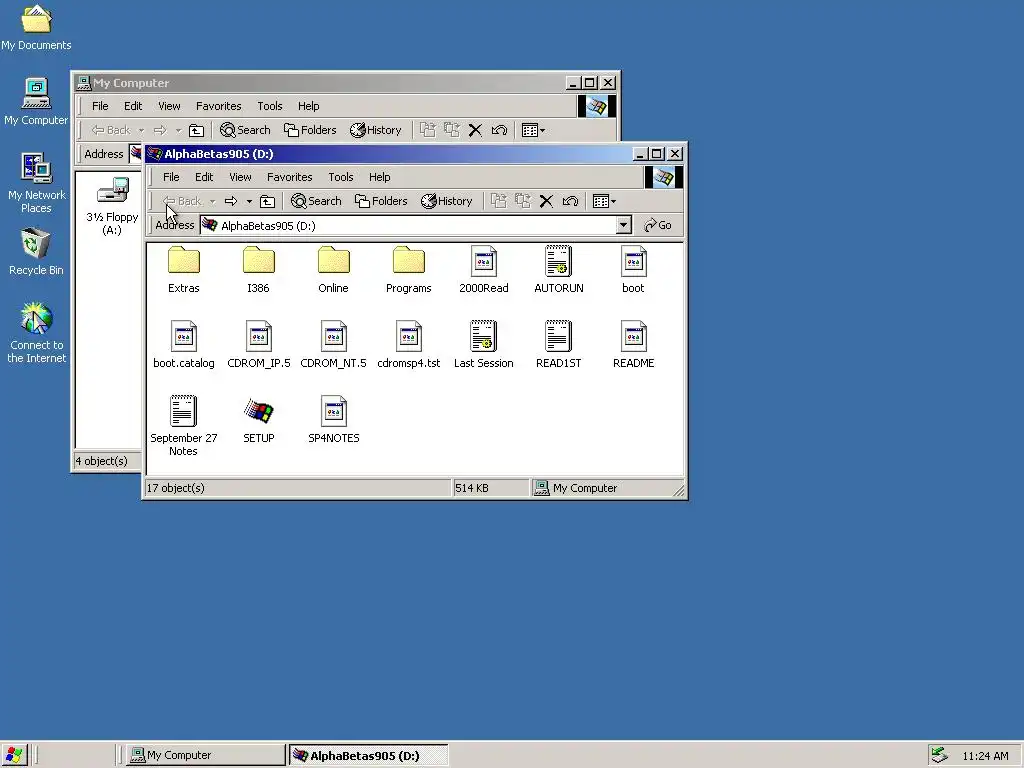
Task: Select the AUTORUN file
Action: click(x=559, y=270)
